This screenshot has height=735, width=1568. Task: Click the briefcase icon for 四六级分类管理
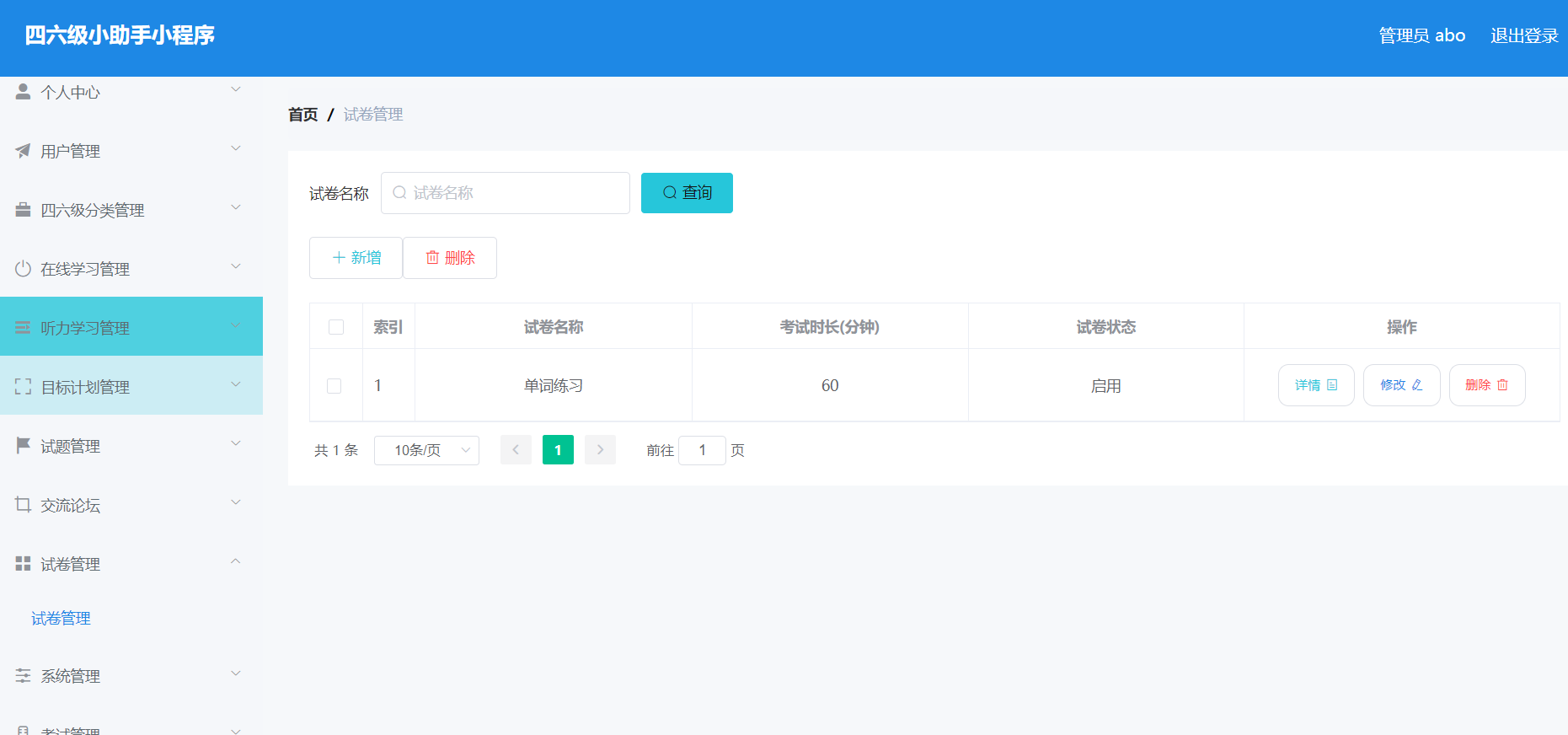[23, 210]
